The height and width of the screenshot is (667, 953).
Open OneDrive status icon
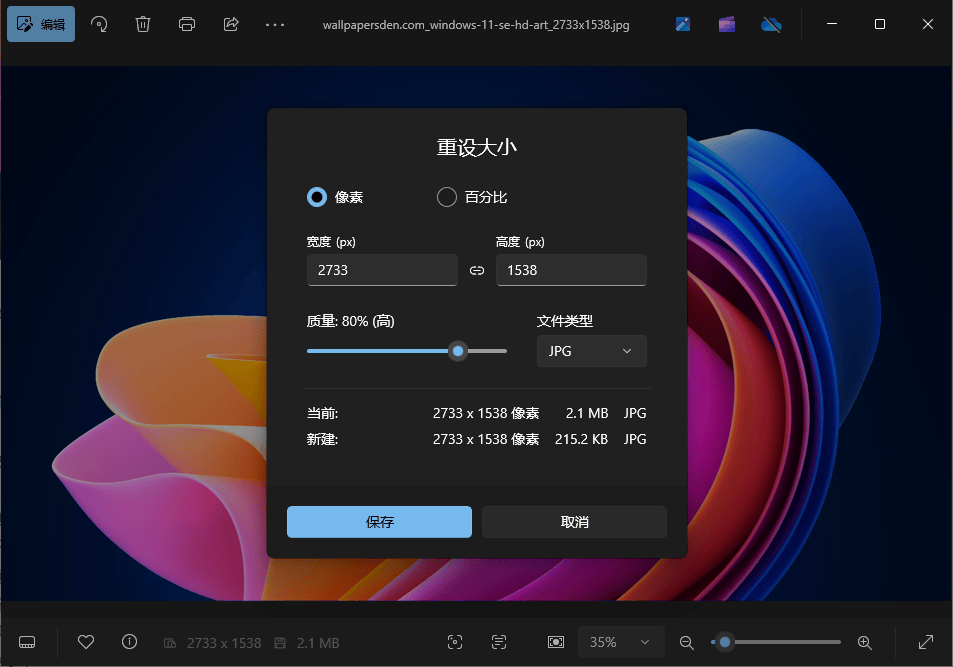(771, 23)
